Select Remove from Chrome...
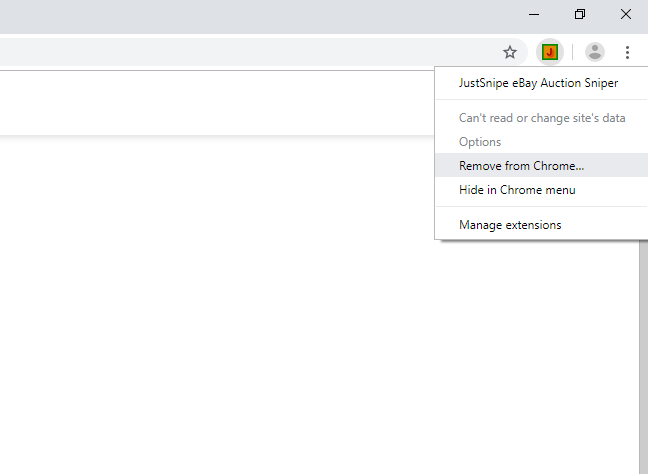 tap(521, 166)
